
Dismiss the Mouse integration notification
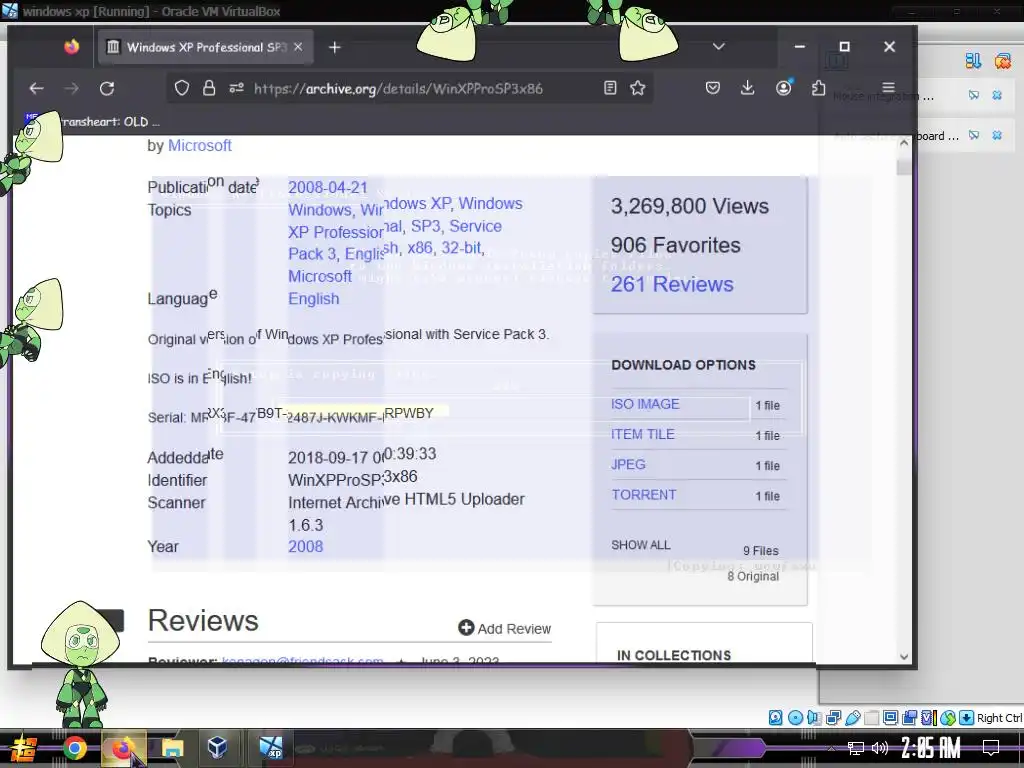point(997,95)
